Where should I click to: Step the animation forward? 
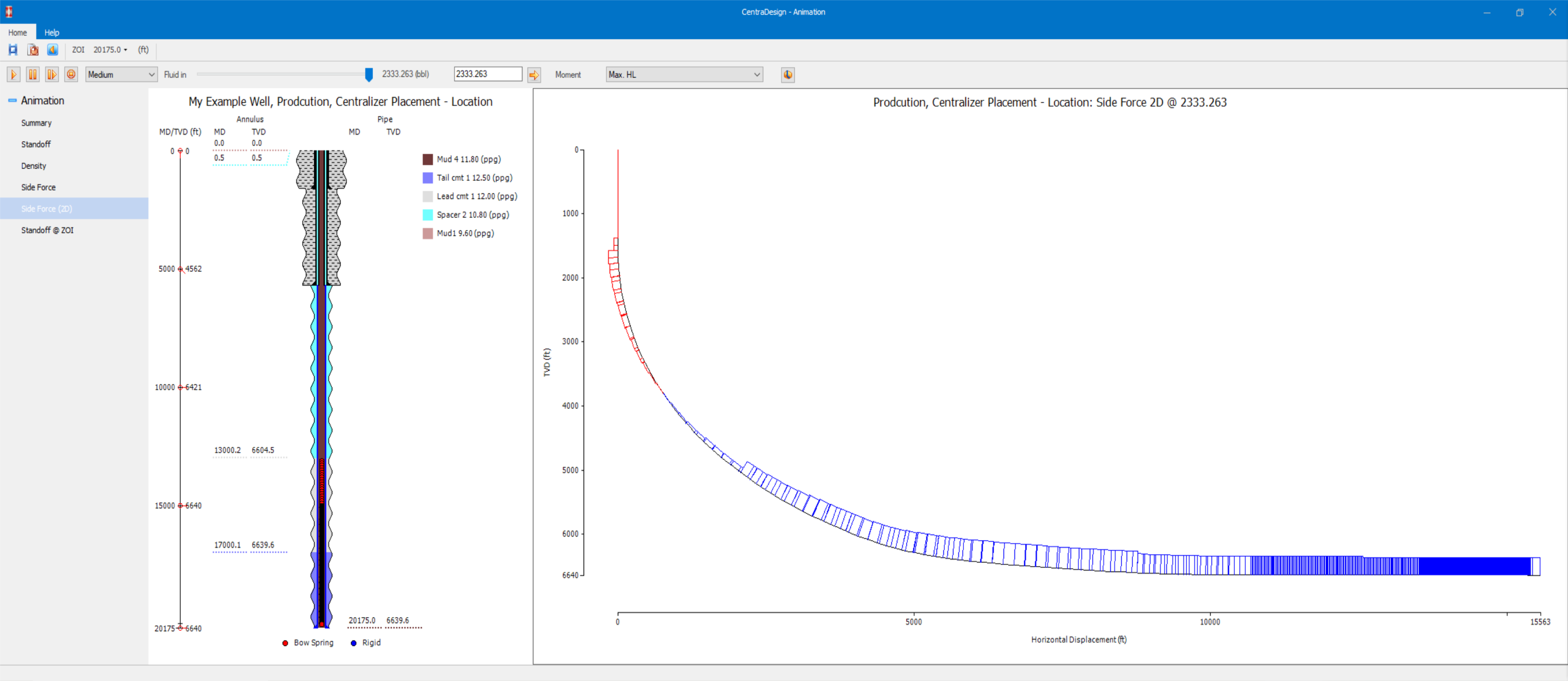click(x=52, y=74)
